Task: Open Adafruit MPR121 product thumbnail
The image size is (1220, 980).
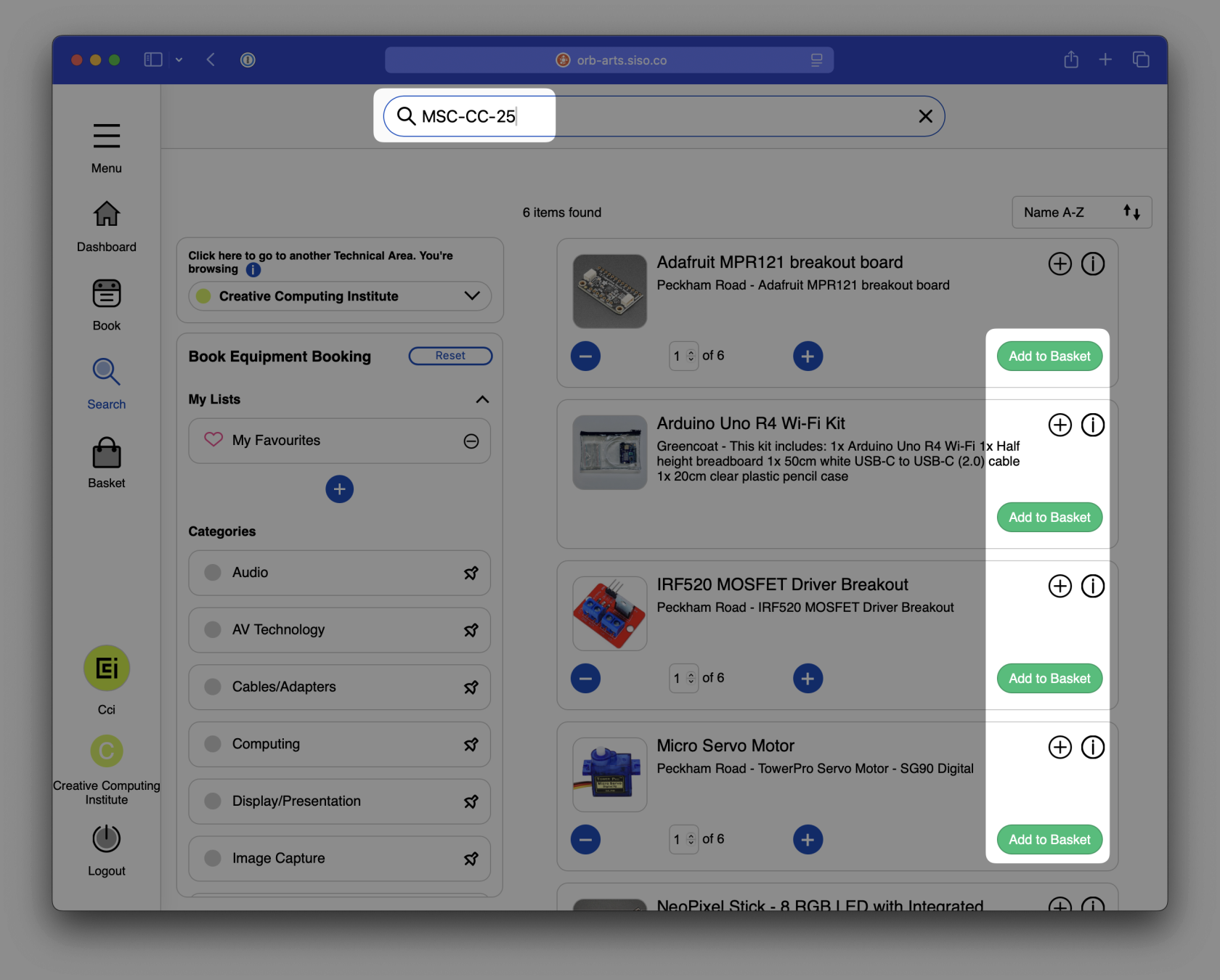Action: coord(609,291)
